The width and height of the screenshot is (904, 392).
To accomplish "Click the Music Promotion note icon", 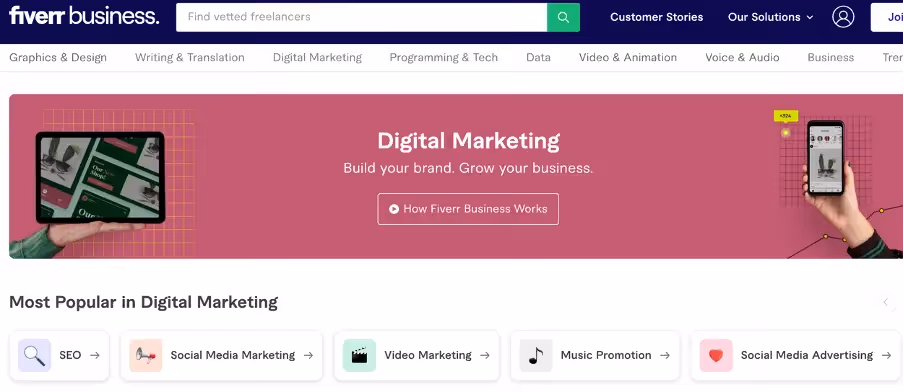I will (536, 355).
